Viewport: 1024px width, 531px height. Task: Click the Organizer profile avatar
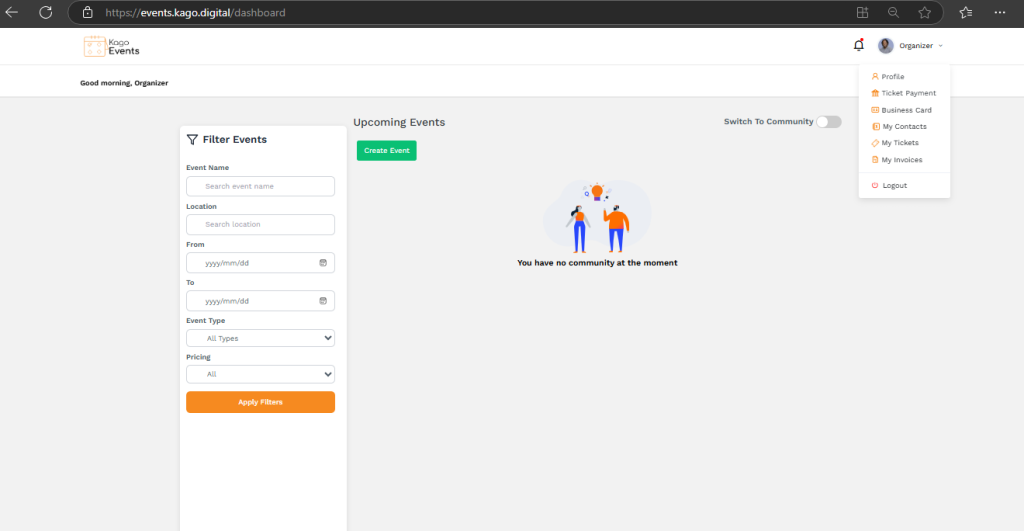885,46
